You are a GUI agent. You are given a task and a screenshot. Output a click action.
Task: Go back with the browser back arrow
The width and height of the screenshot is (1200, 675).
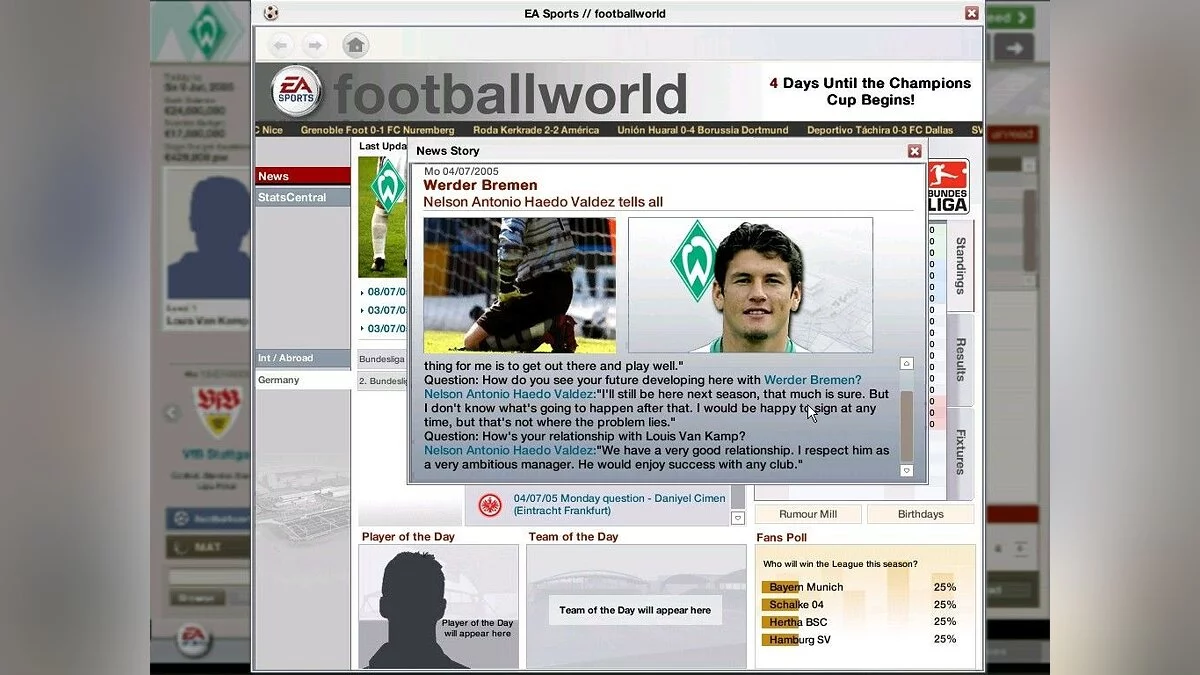coord(281,45)
